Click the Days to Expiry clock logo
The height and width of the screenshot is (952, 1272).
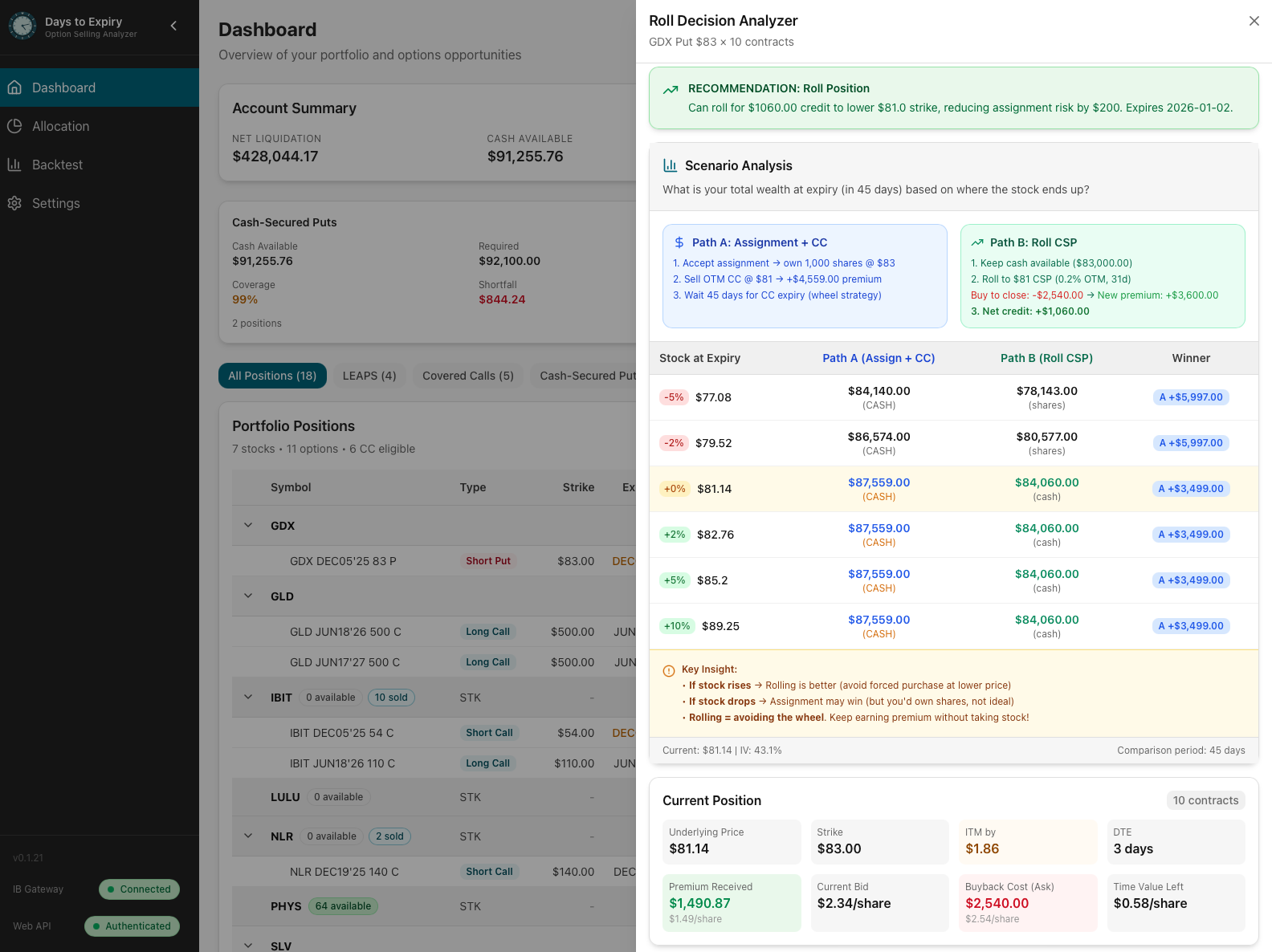tap(22, 26)
